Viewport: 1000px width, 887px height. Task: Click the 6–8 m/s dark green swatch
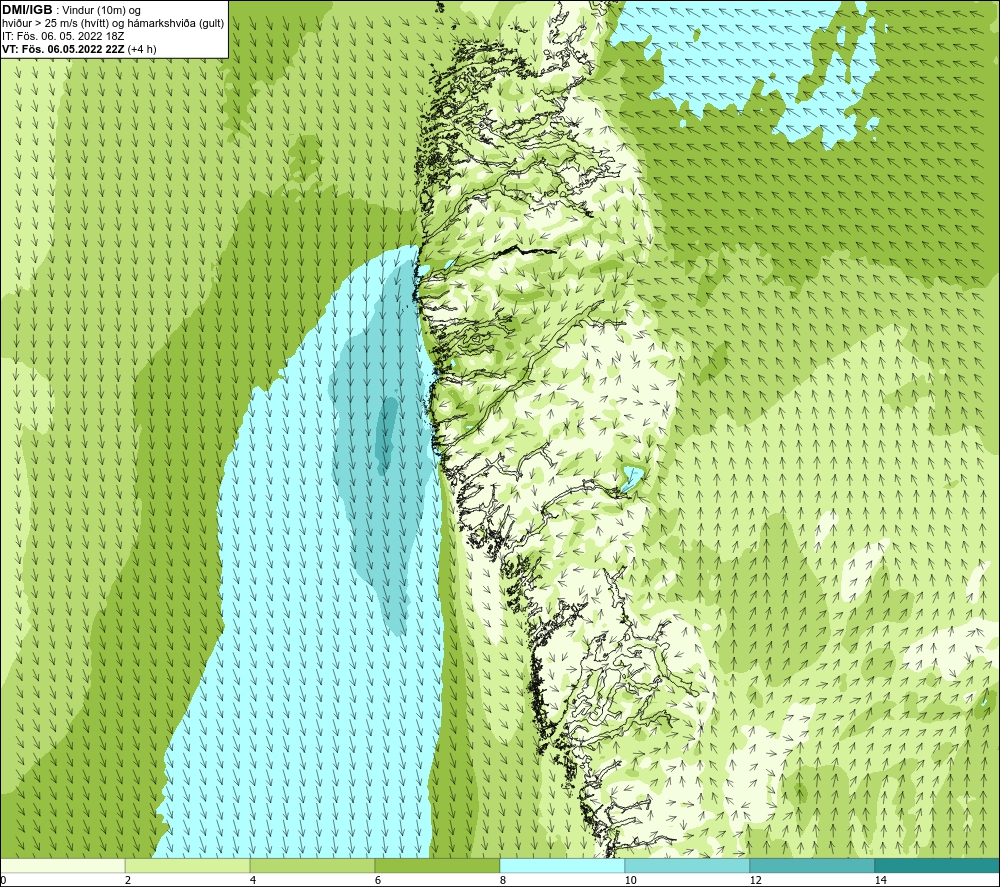coord(438,865)
